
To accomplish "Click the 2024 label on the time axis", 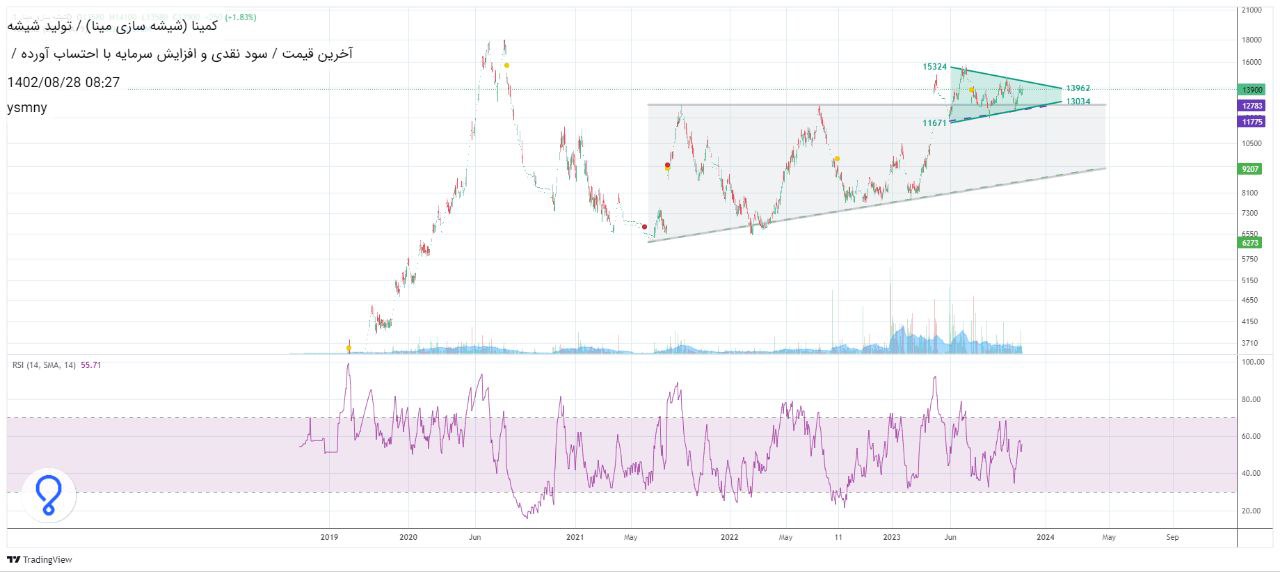I will pos(1044,537).
